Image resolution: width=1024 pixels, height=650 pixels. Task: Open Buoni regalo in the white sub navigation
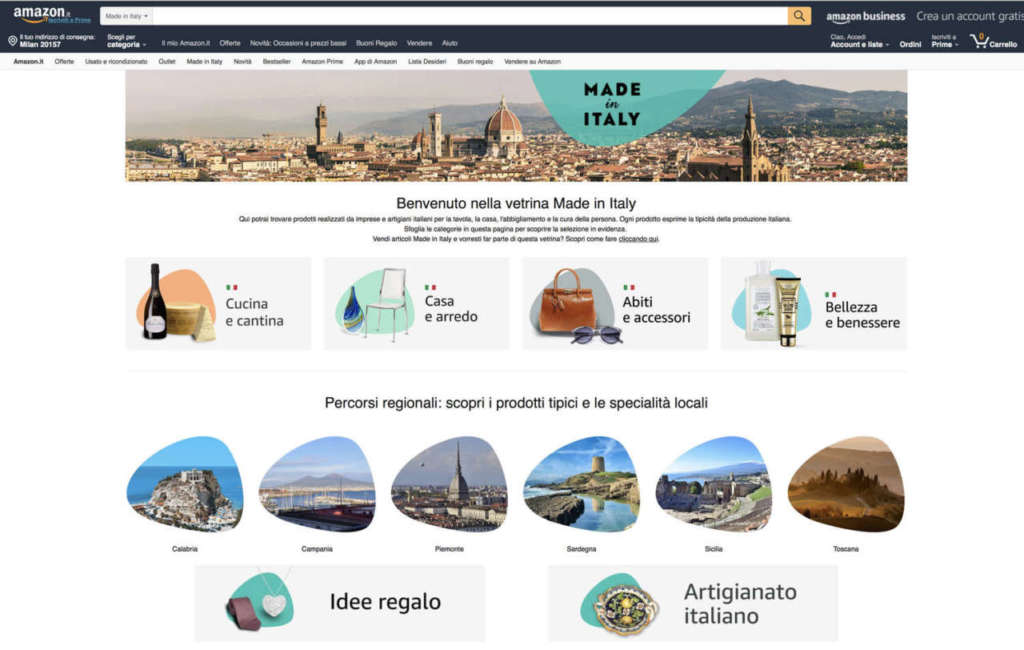click(x=475, y=61)
